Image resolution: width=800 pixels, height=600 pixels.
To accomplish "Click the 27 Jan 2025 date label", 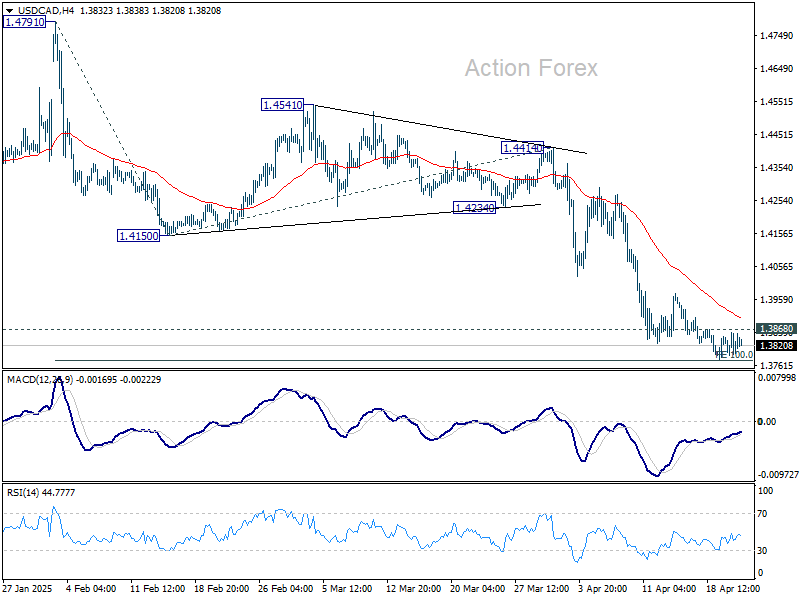I will (28, 588).
